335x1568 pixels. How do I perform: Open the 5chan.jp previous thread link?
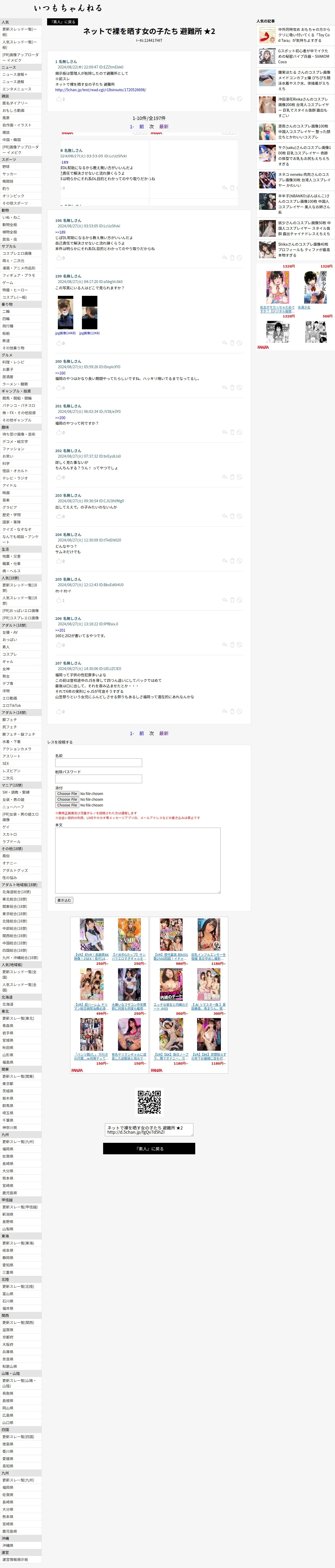click(100, 89)
